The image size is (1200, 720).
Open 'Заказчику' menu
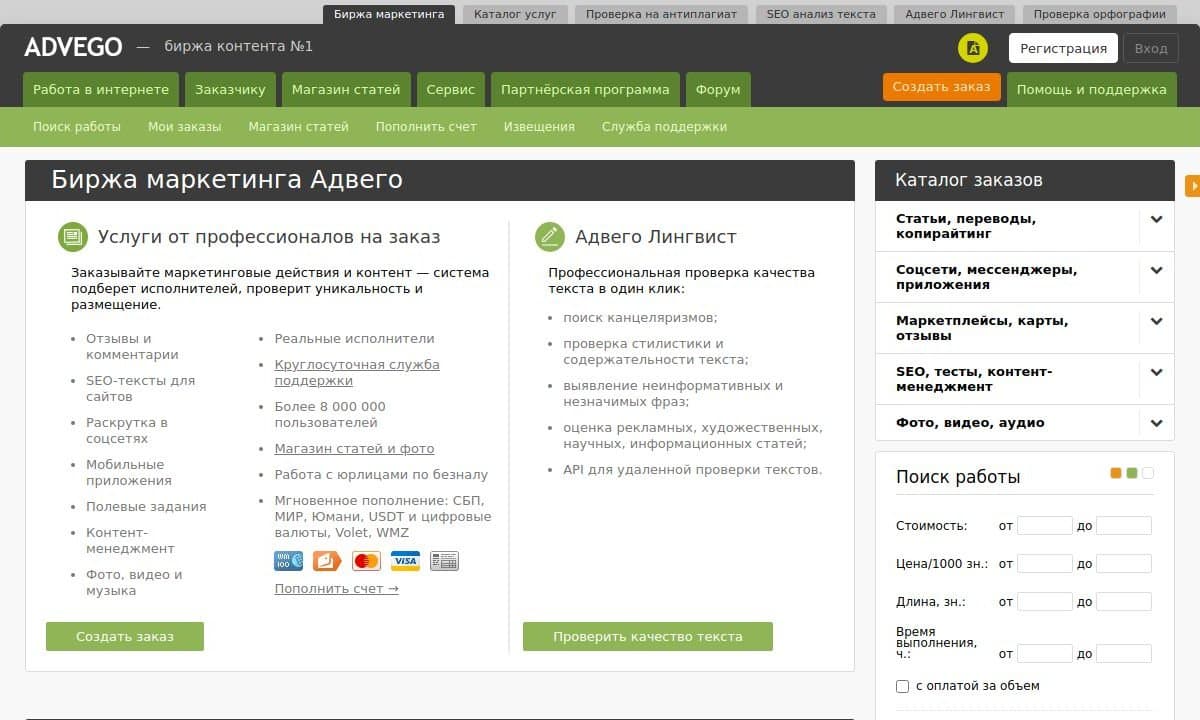tap(230, 89)
